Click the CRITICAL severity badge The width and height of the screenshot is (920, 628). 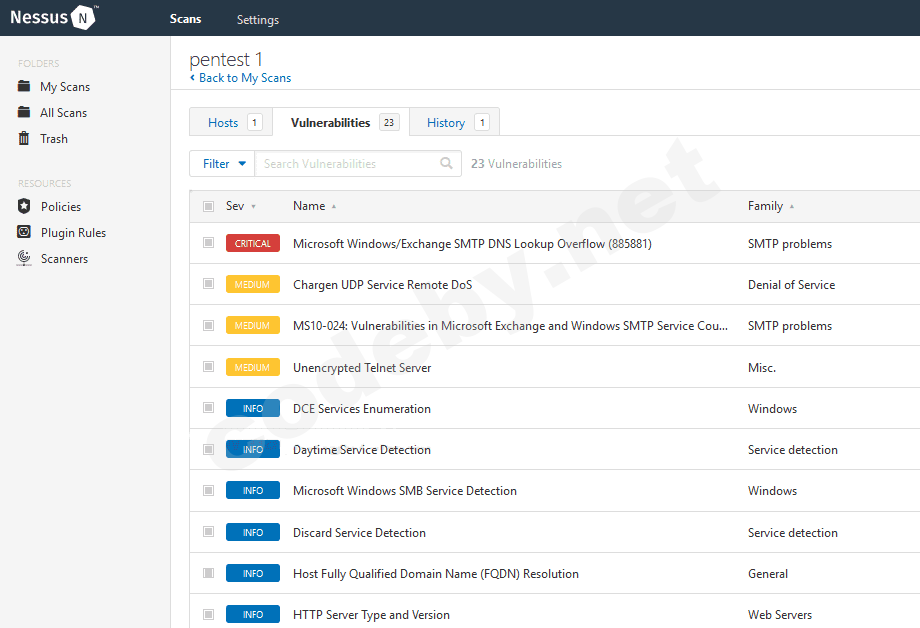click(x=253, y=243)
